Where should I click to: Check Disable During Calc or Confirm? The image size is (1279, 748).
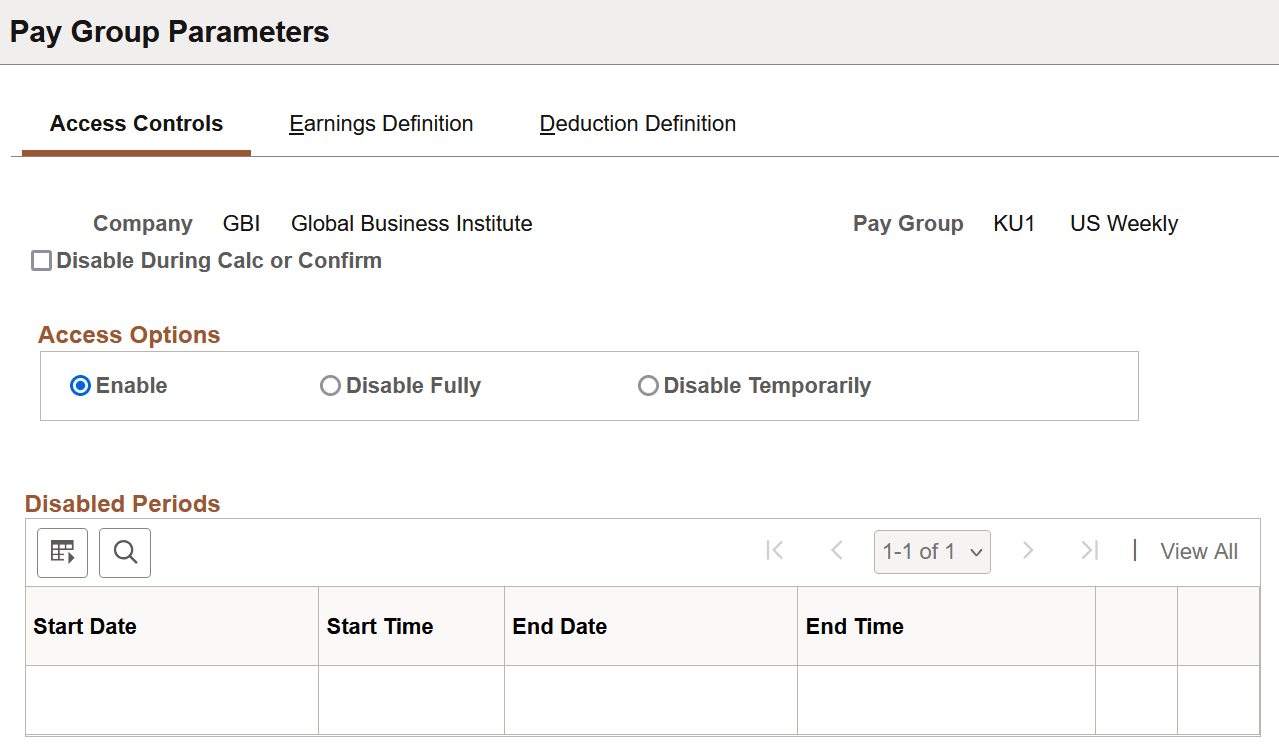pyautogui.click(x=41, y=260)
